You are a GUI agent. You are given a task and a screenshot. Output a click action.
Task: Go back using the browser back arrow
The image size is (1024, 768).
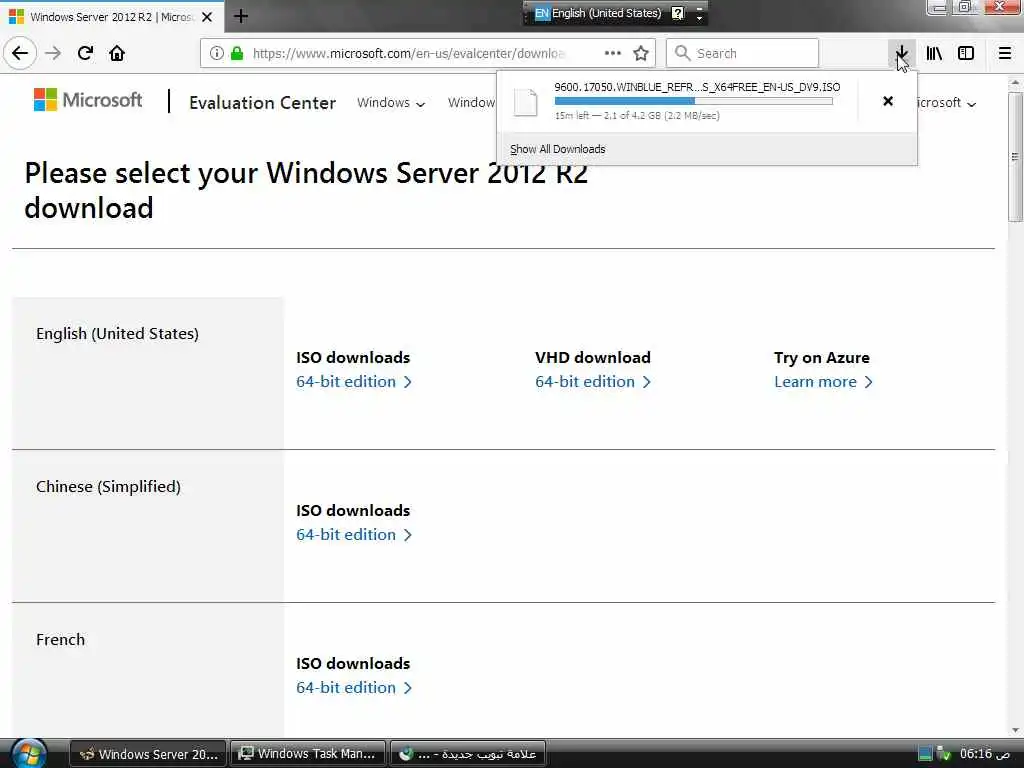(20, 53)
